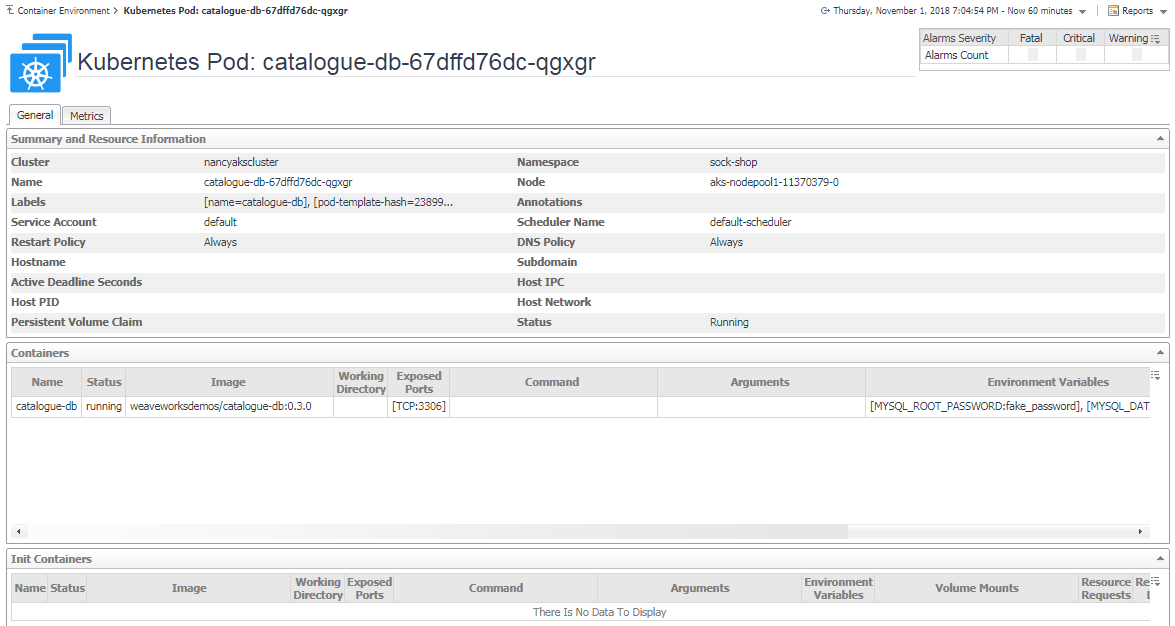Click the [TCP:3306] exposed ports cell
Image resolution: width=1175 pixels, height=626 pixels.
pos(419,406)
